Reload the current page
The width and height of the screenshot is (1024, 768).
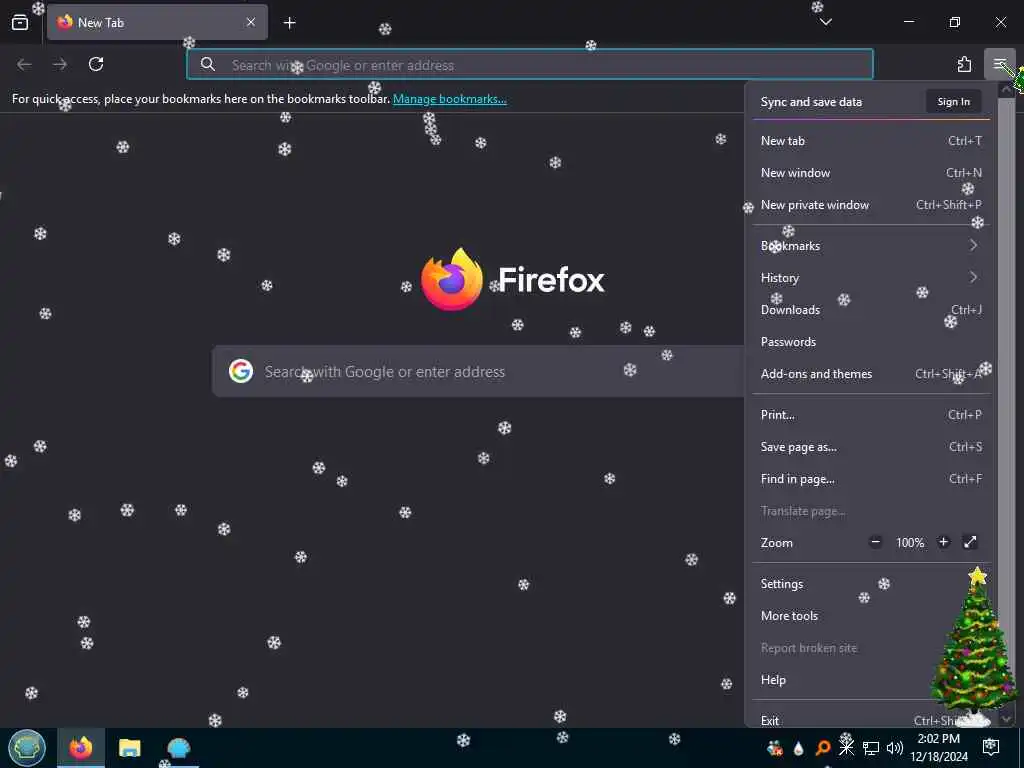[96, 64]
